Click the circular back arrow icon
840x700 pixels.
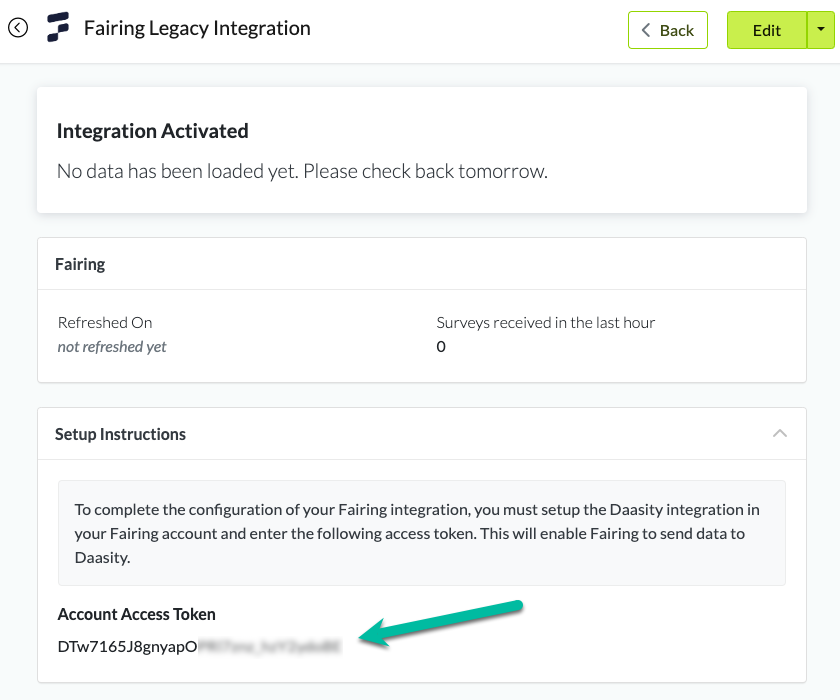(x=18, y=28)
